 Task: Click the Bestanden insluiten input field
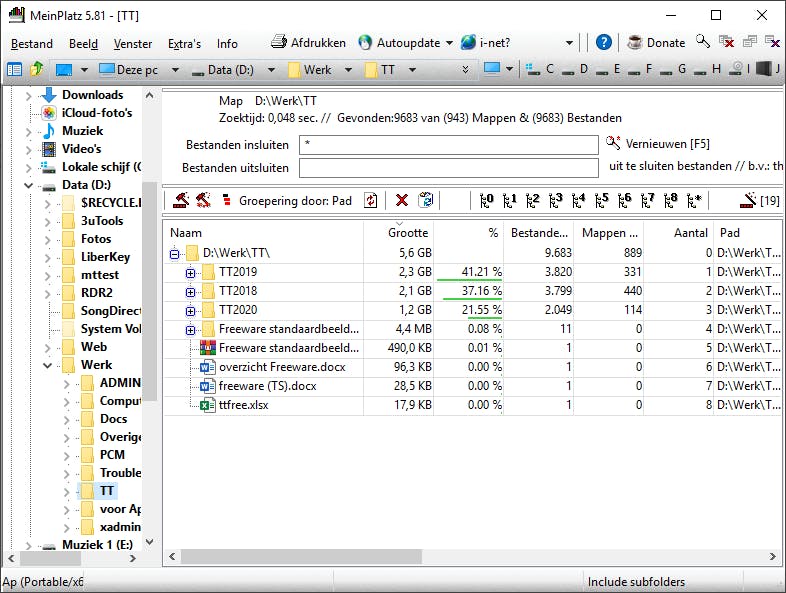tap(449, 145)
